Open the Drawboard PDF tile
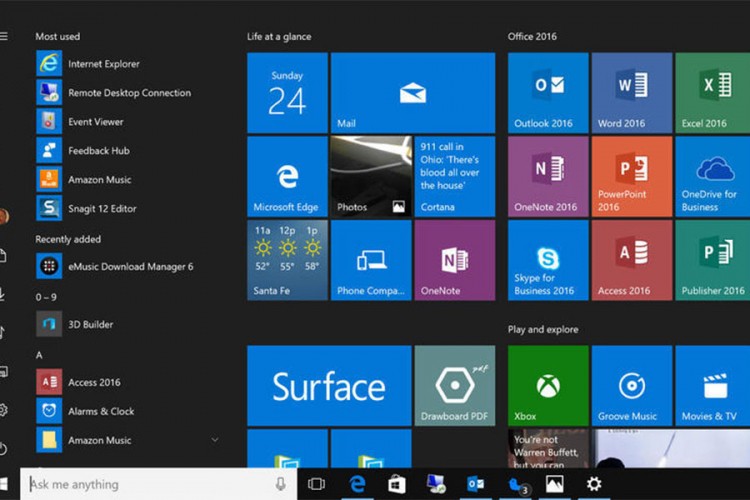Image resolution: width=750 pixels, height=500 pixels. pyautogui.click(x=455, y=386)
